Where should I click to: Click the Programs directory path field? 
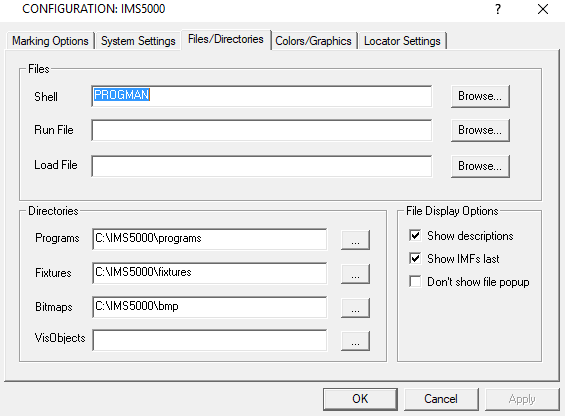coord(210,239)
